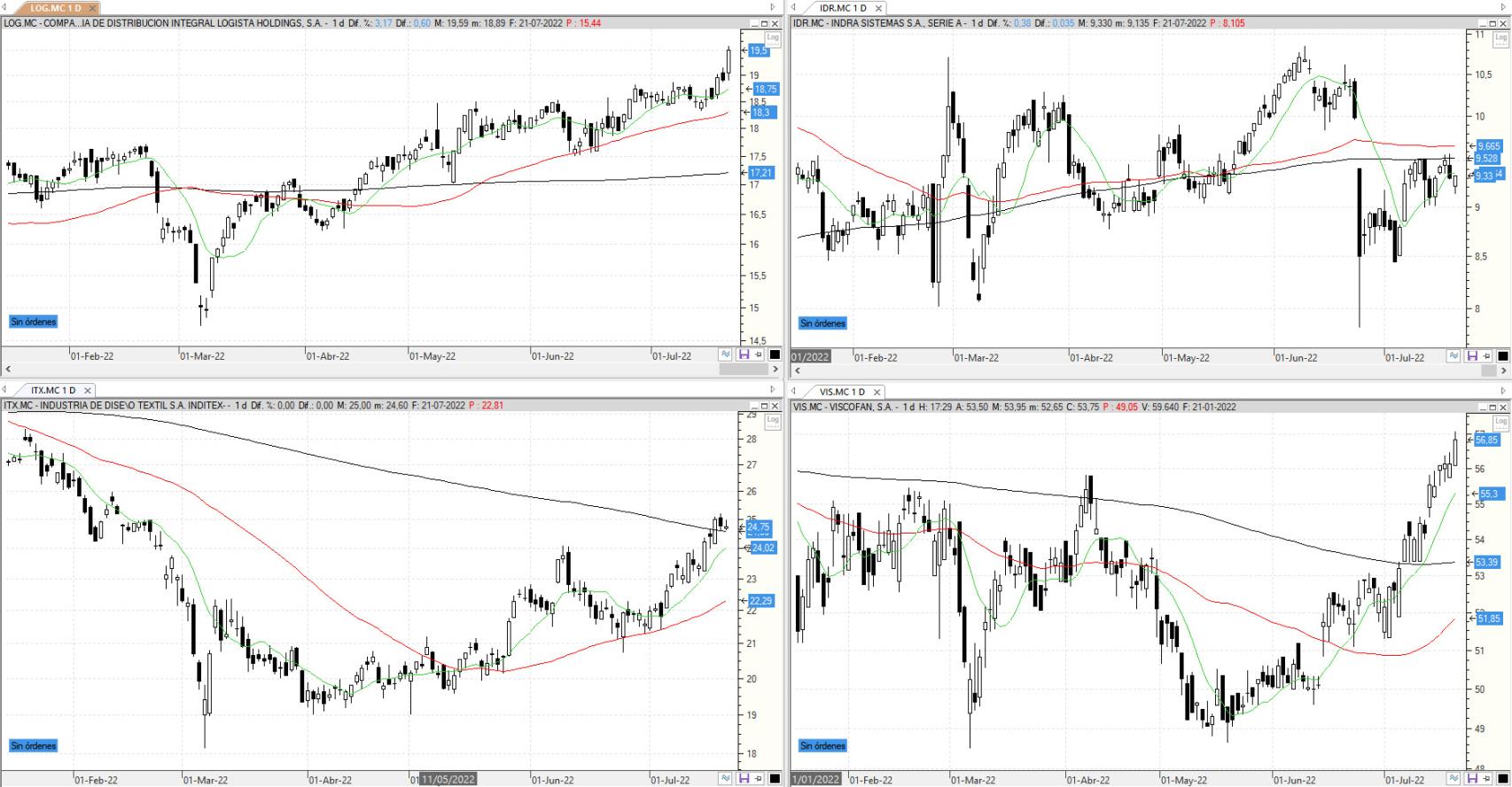Click the double-chevron icon in IDR.MC chart

(x=1454, y=356)
